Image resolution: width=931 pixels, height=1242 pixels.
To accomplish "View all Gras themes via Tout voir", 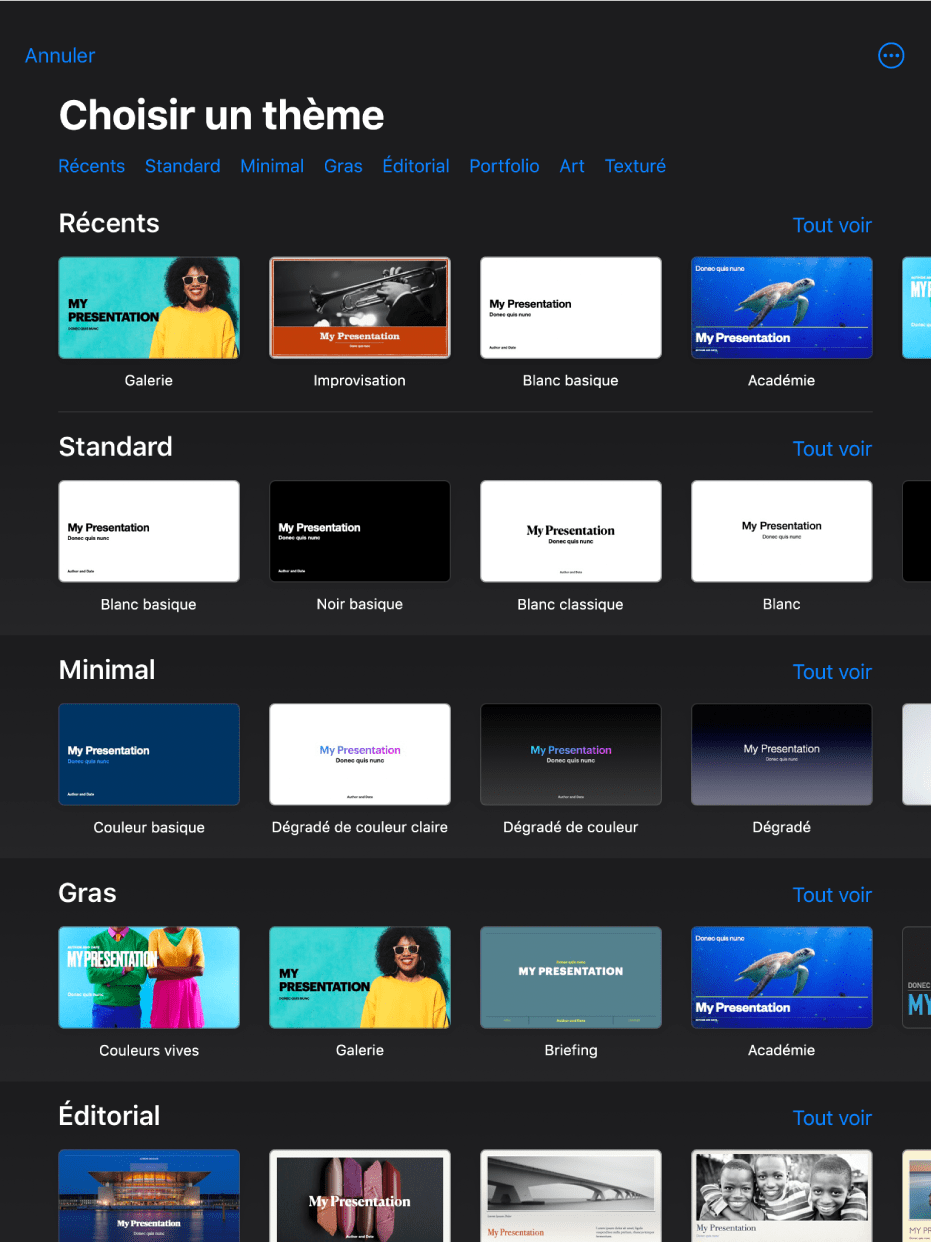I will coord(832,895).
